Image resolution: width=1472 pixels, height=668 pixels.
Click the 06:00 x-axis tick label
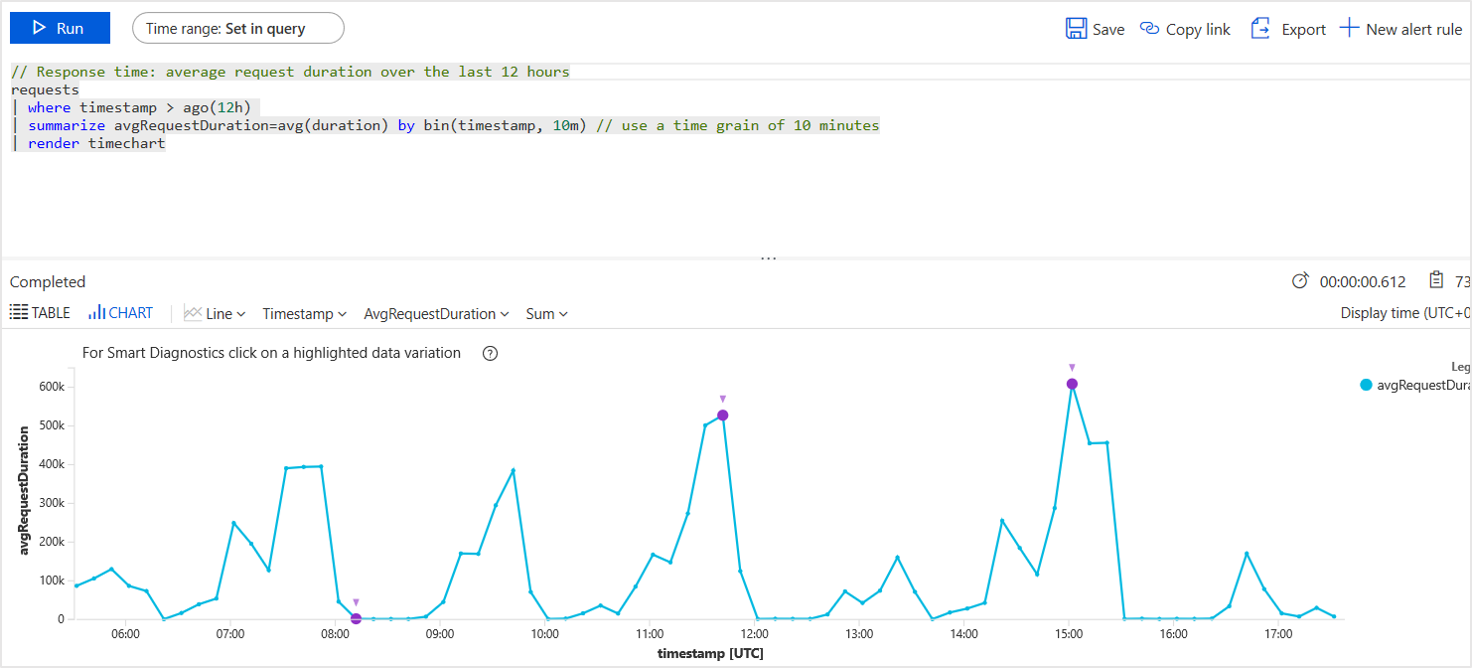pyautogui.click(x=125, y=634)
